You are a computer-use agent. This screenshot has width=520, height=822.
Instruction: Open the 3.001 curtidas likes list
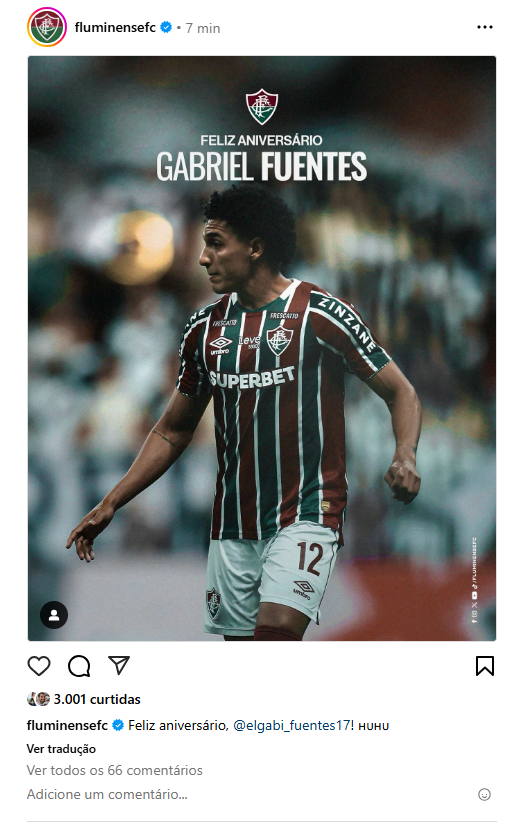pyautogui.click(x=97, y=699)
